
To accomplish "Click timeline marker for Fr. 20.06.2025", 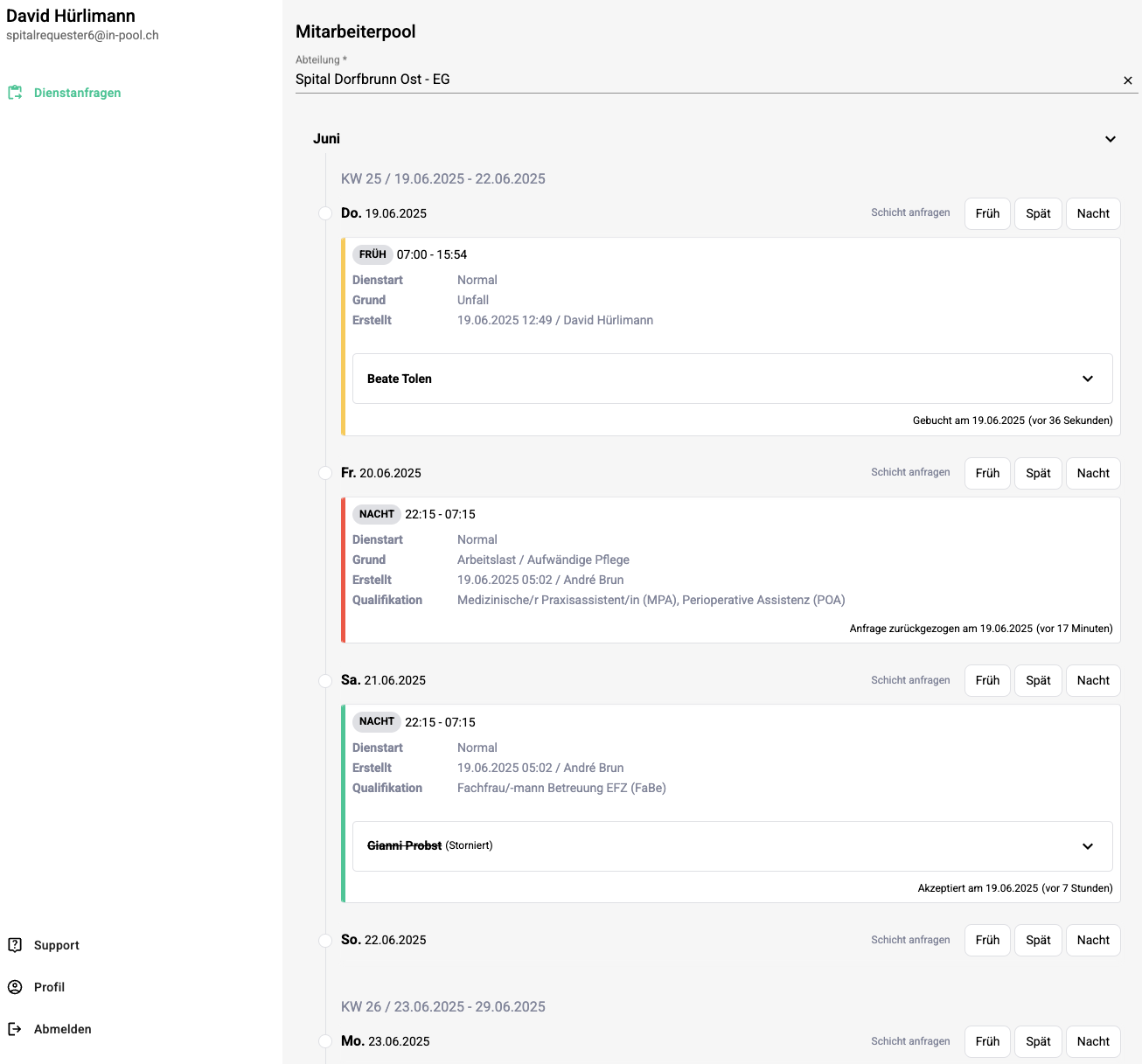I will 325,473.
